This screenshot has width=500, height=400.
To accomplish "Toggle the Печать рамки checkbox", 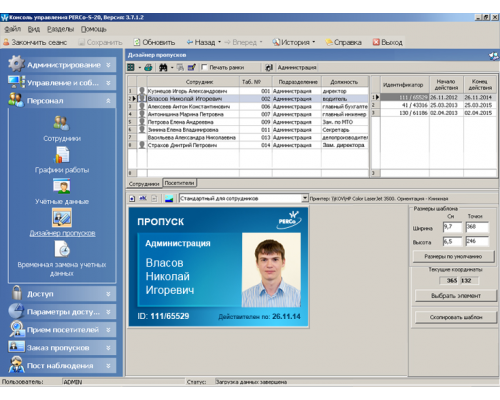I will point(204,67).
